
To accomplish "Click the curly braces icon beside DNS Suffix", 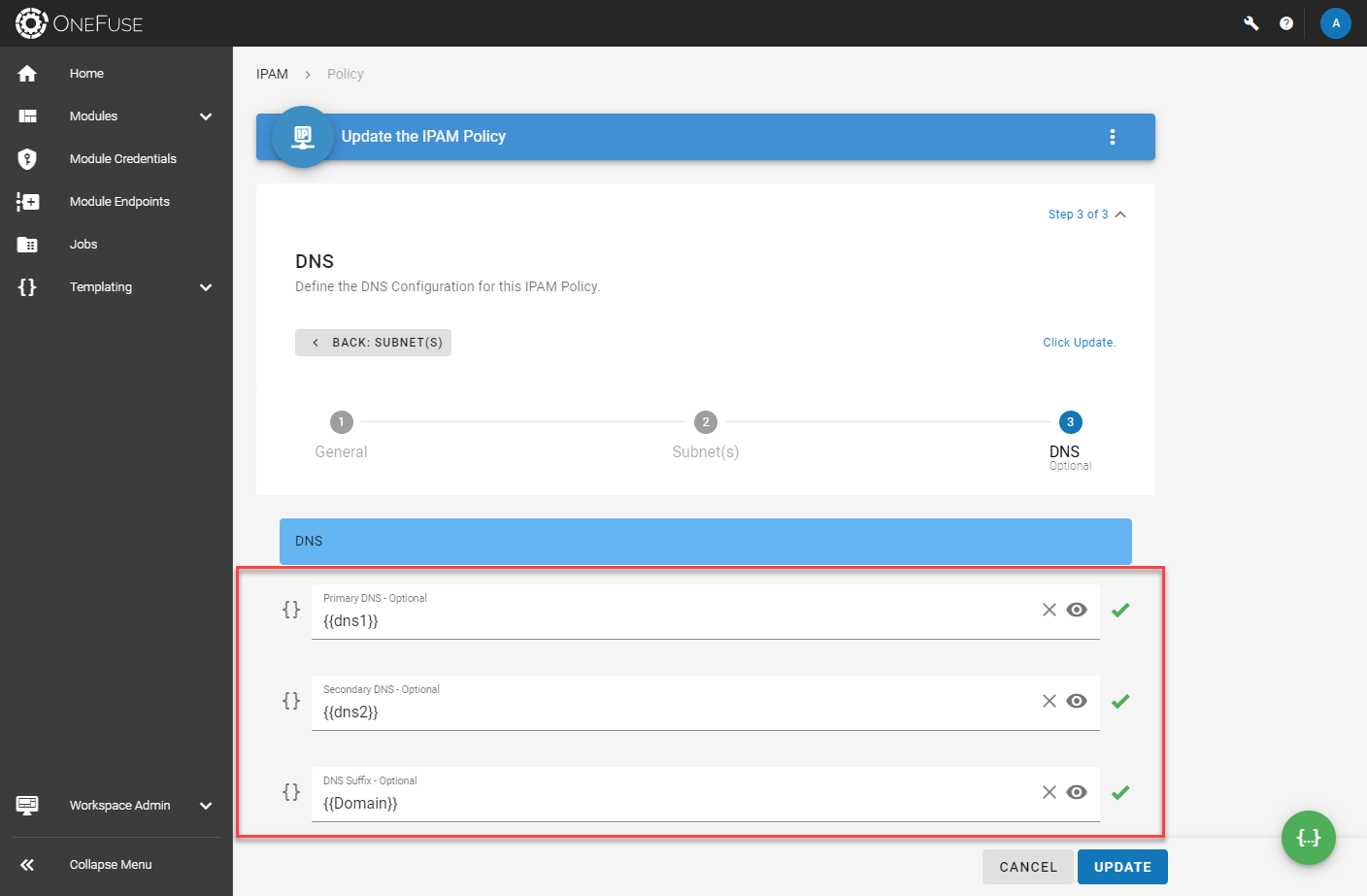I will coord(291,792).
